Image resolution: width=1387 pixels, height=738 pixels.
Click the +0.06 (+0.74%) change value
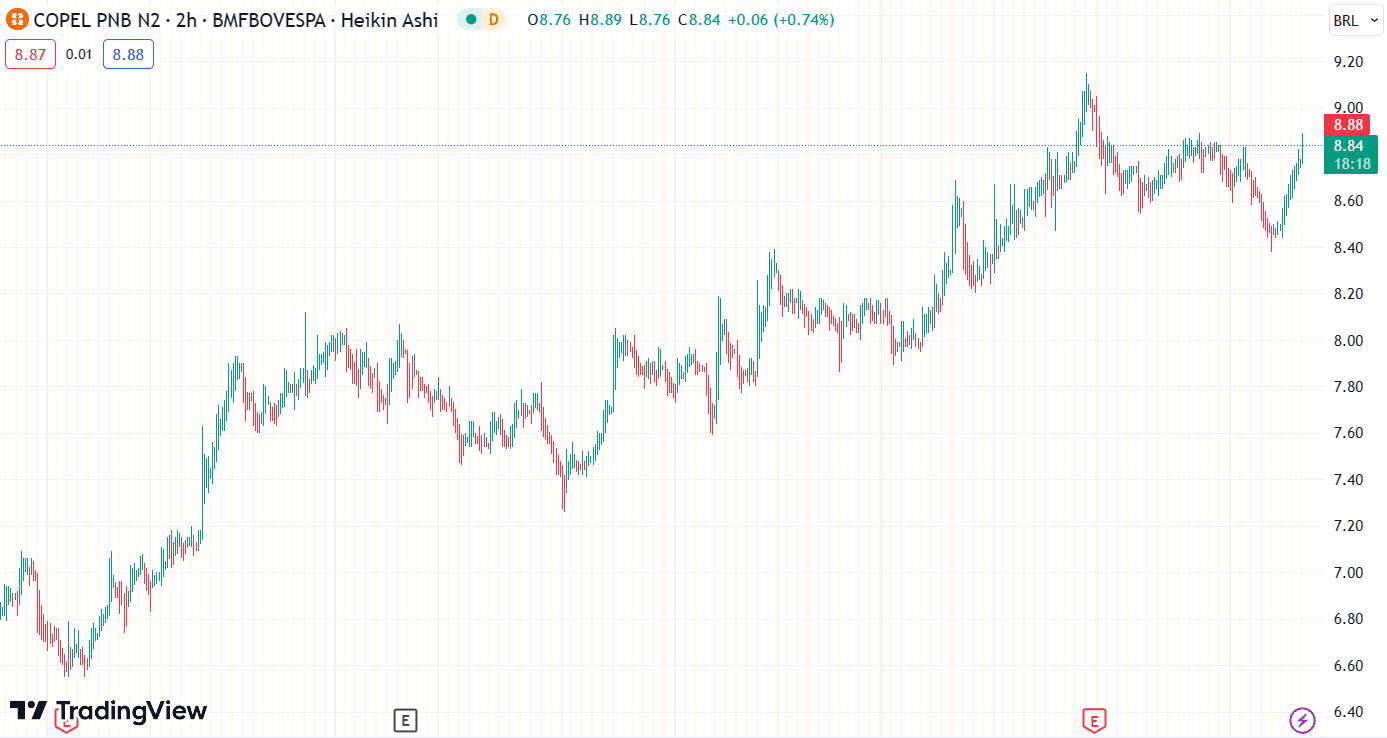(781, 19)
